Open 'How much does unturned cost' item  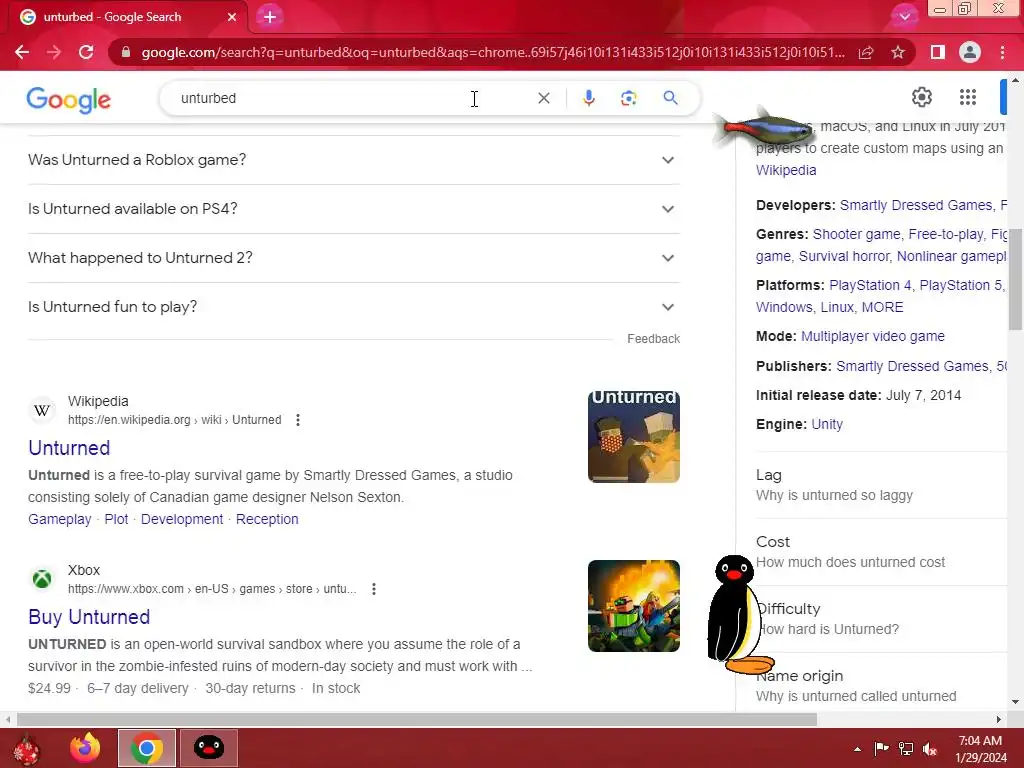pyautogui.click(x=881, y=552)
